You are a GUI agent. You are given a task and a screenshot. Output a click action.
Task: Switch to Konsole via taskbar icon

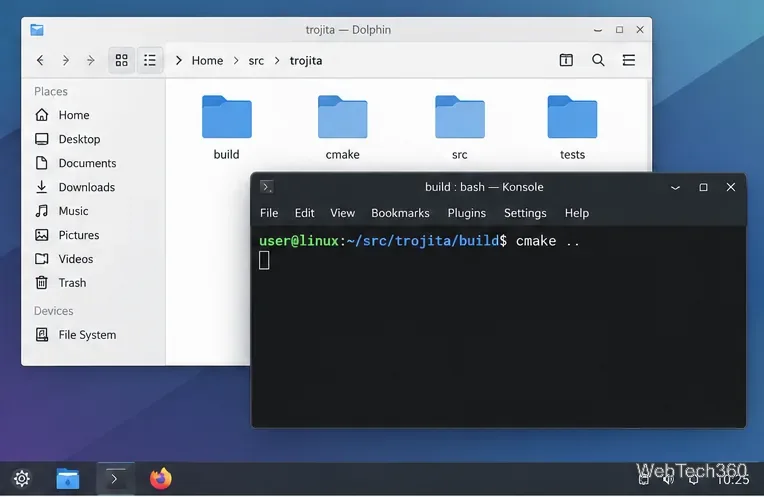pos(115,478)
